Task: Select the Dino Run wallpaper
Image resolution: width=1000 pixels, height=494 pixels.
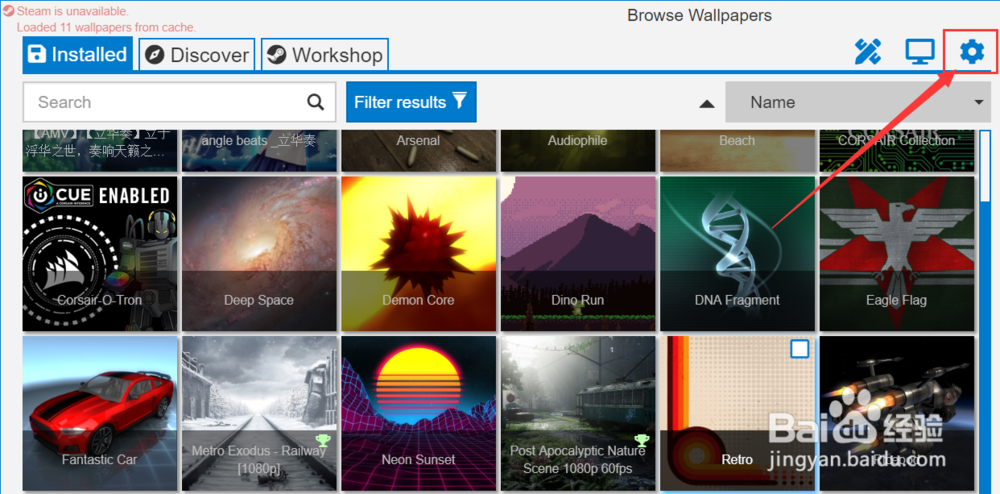Action: [578, 254]
